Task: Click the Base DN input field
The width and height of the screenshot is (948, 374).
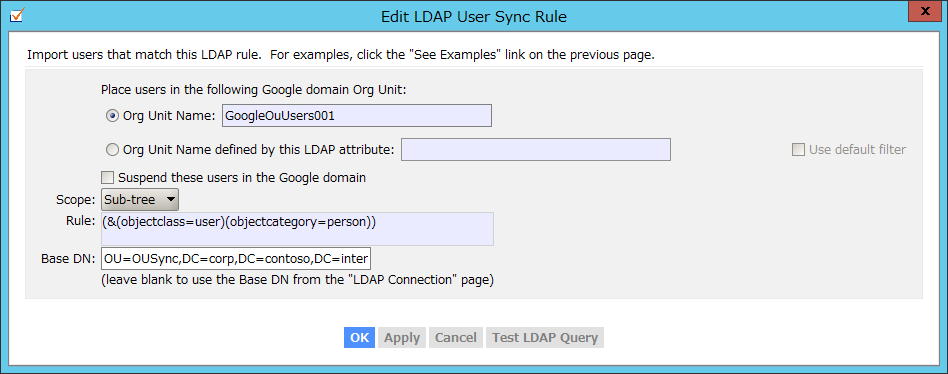Action: (x=236, y=259)
